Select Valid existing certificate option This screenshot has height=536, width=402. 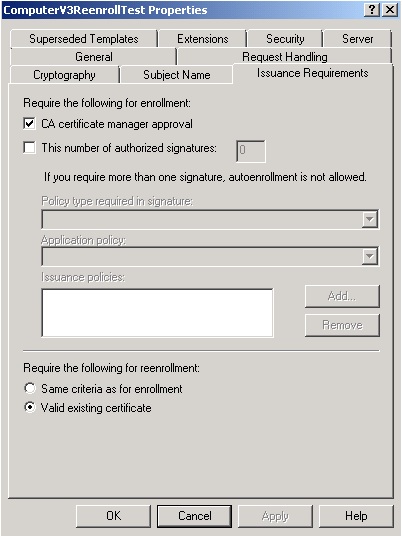coord(30,407)
